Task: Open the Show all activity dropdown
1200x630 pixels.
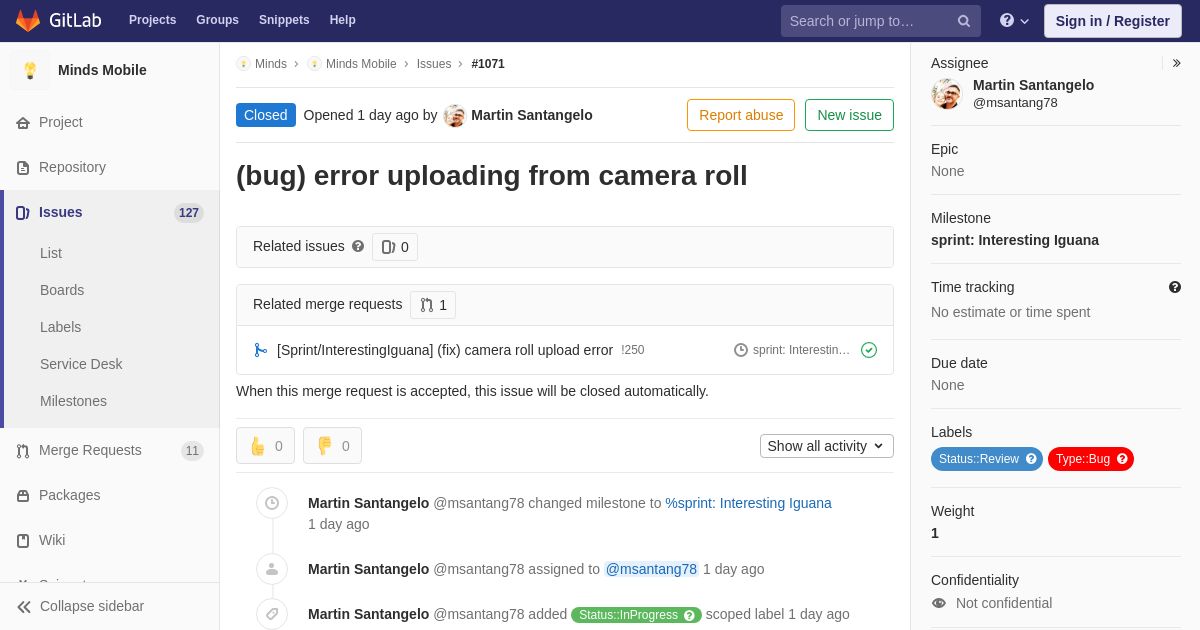Action: click(826, 446)
